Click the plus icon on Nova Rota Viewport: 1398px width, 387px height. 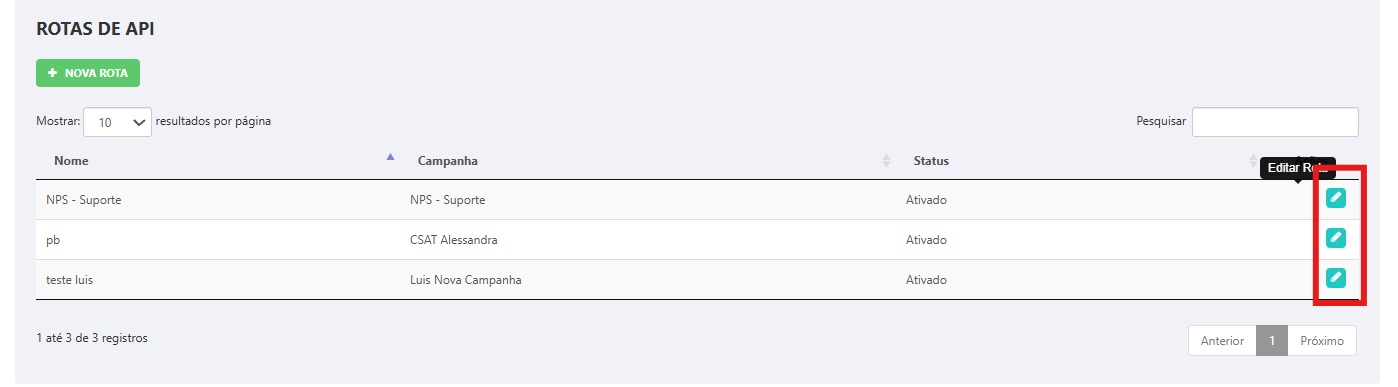pos(53,73)
